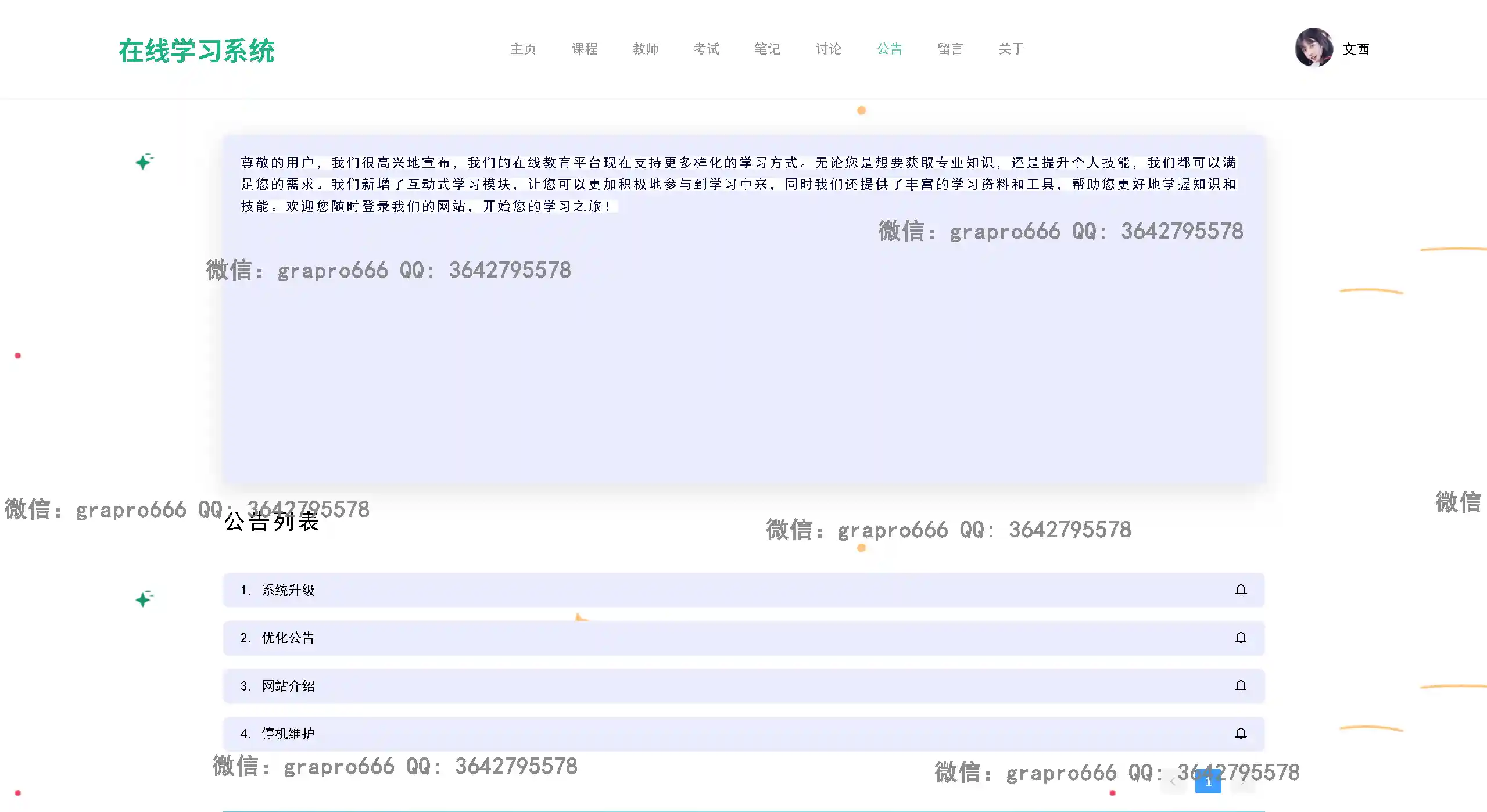1487x812 pixels.
Task: Click the bell icon for 优化公告
Action: click(x=1241, y=638)
